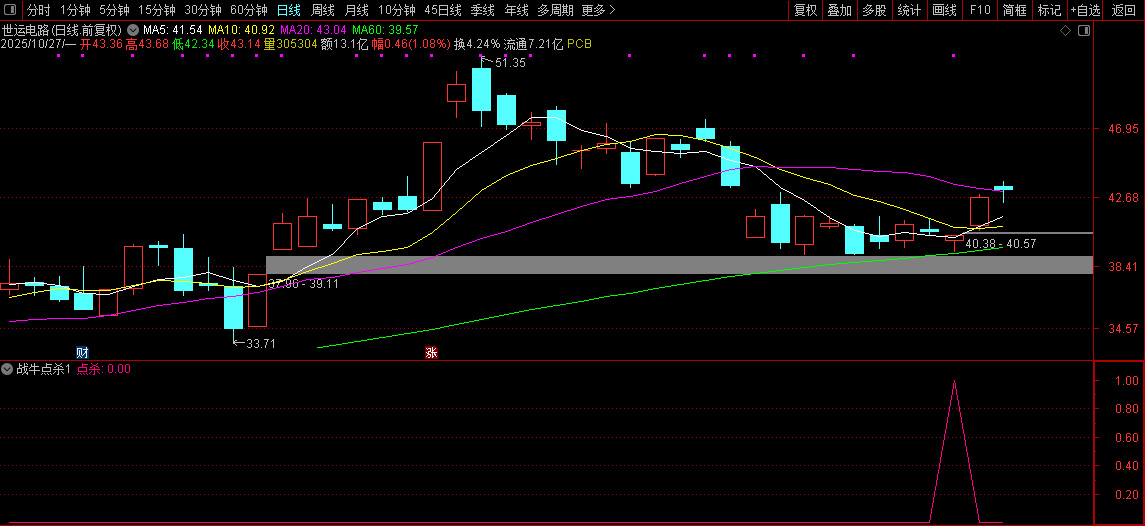Toggle the left sidebar panel icon
Screen dimensions: 1145x526
coord(9,10)
